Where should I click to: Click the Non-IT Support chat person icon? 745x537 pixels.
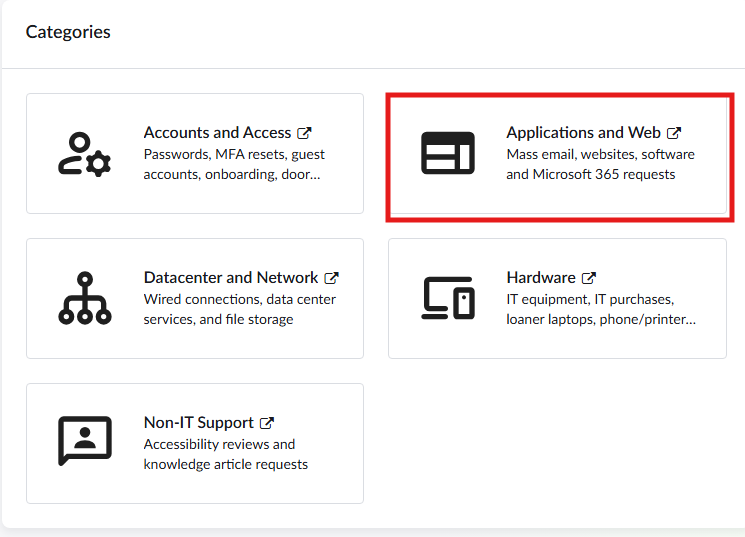(x=84, y=442)
